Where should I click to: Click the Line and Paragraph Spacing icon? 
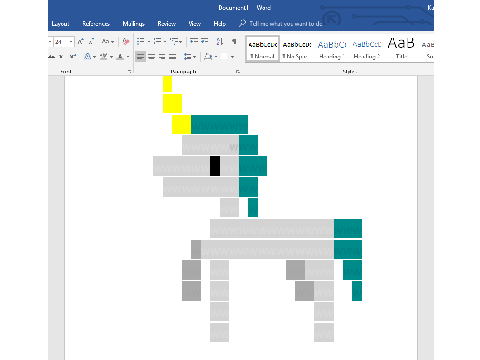187,57
